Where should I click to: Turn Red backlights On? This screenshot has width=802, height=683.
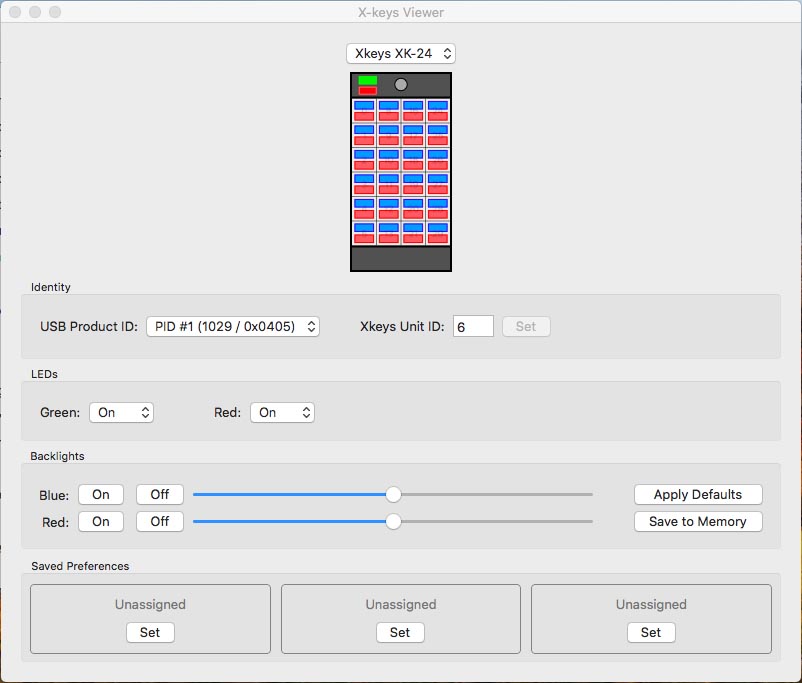(x=101, y=521)
